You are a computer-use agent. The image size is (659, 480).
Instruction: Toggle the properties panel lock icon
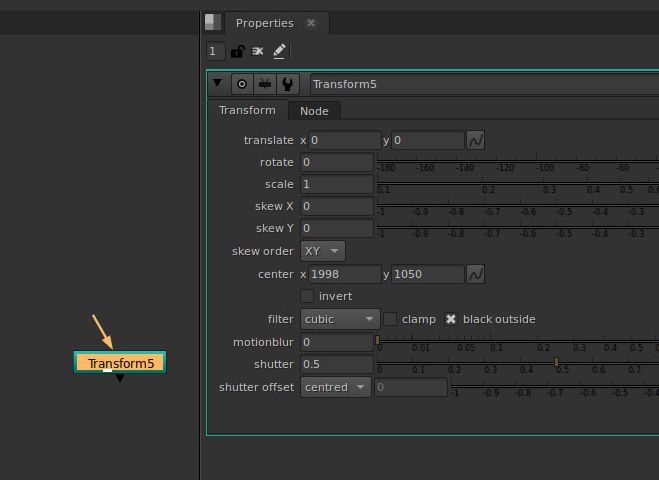click(237, 51)
